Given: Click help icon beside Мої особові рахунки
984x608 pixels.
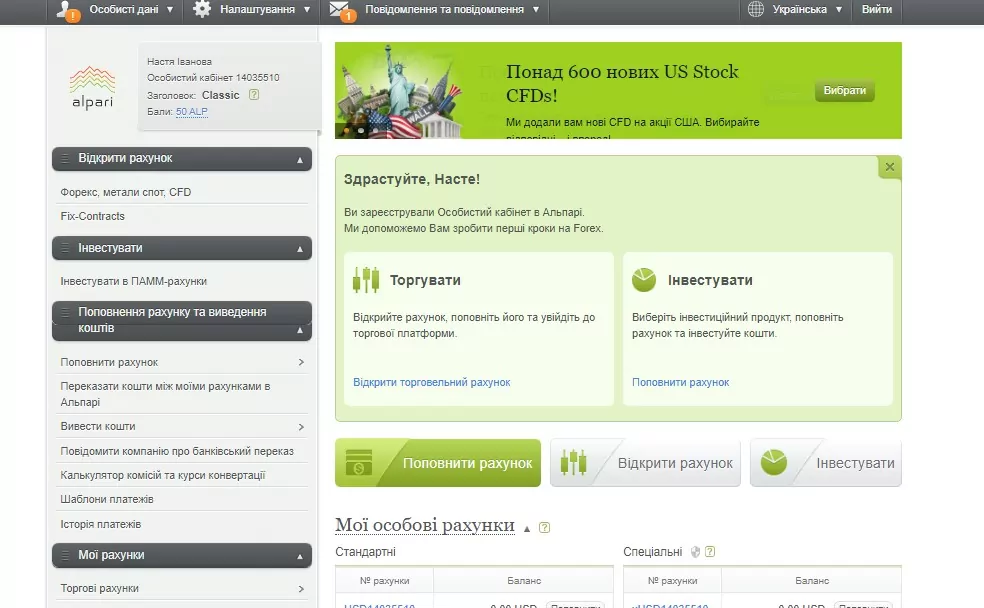Looking at the screenshot, I should pyautogui.click(x=544, y=528).
